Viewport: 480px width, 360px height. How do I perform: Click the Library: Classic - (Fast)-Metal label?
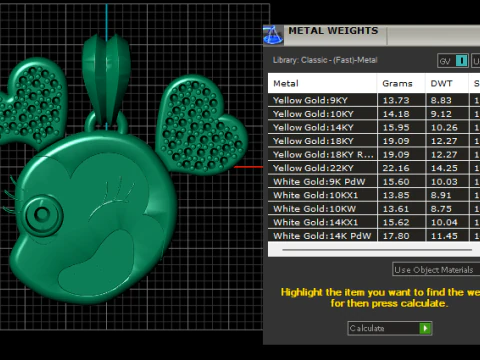[325, 60]
